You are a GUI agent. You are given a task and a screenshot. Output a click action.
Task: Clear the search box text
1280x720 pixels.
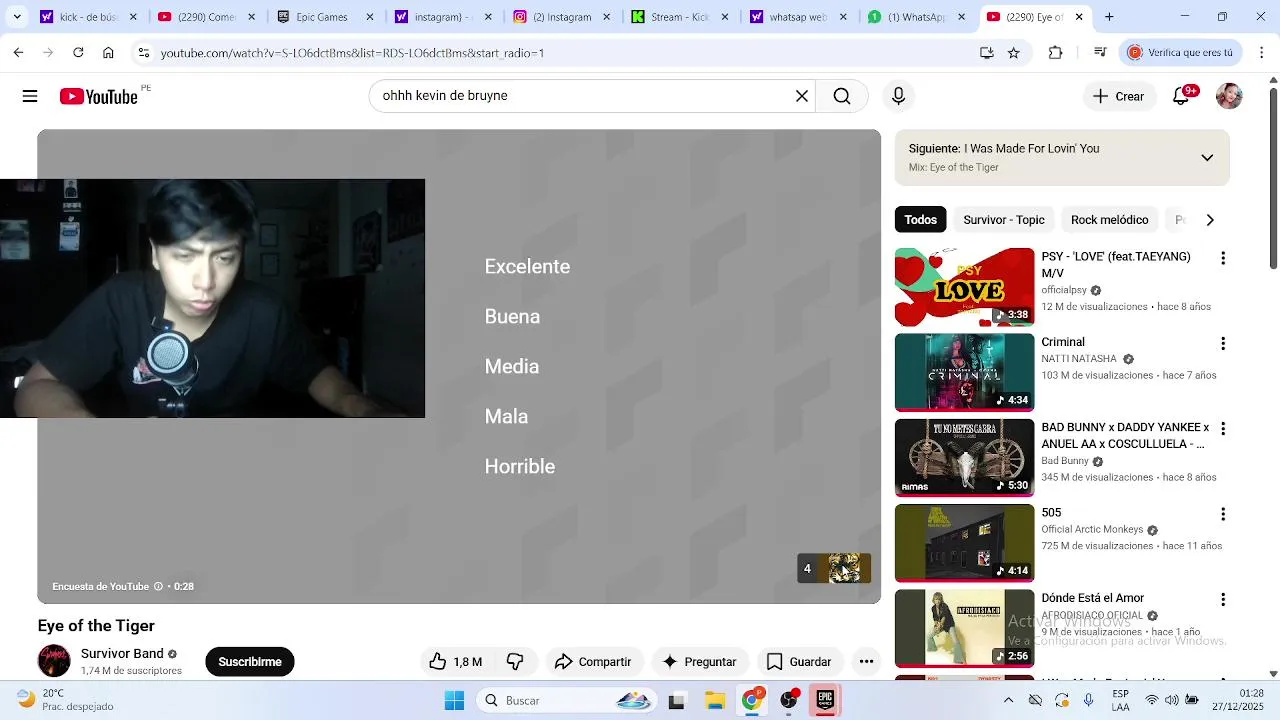point(801,96)
